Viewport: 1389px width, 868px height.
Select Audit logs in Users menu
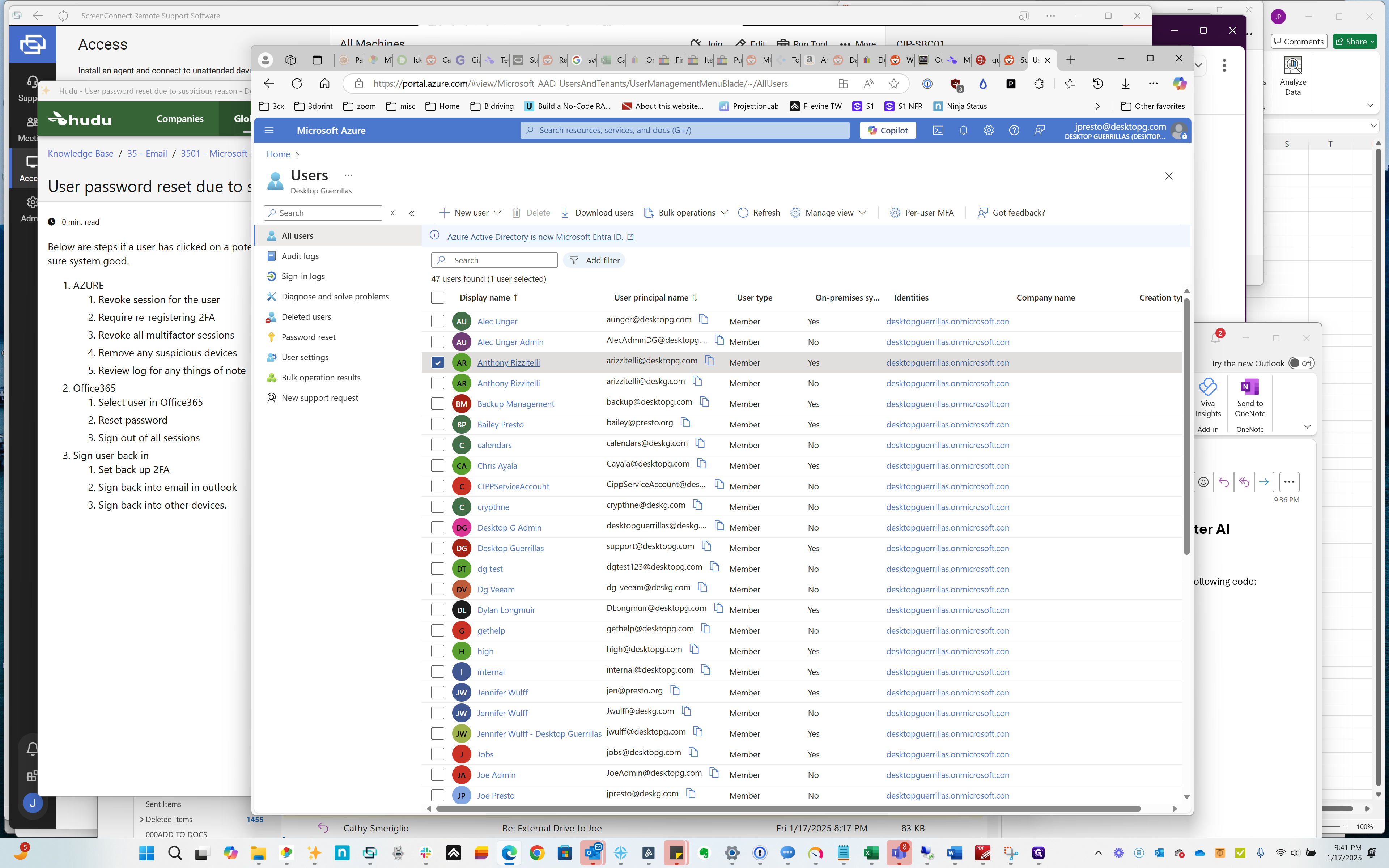[x=300, y=256]
